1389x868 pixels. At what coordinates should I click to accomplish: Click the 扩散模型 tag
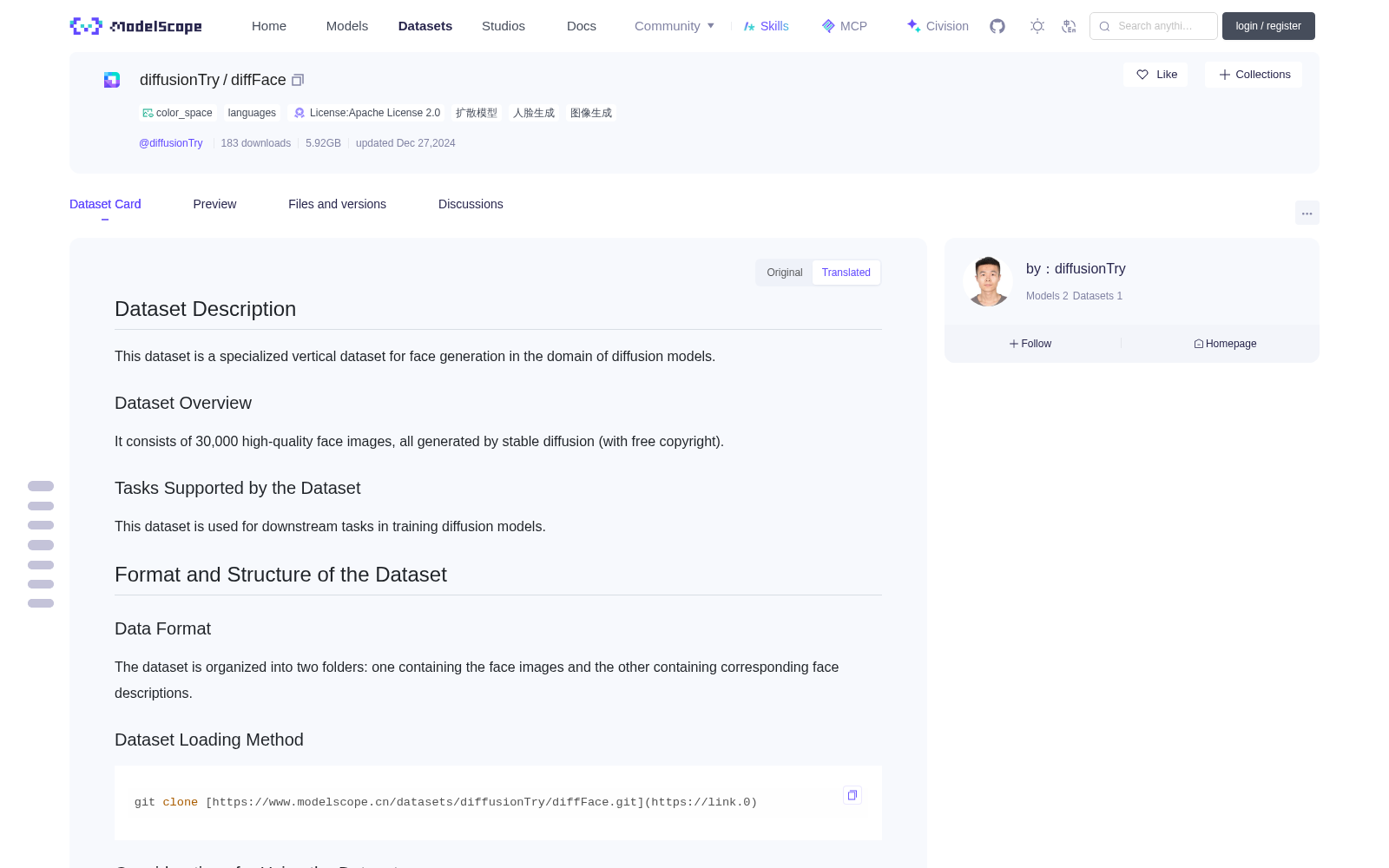pyautogui.click(x=477, y=113)
